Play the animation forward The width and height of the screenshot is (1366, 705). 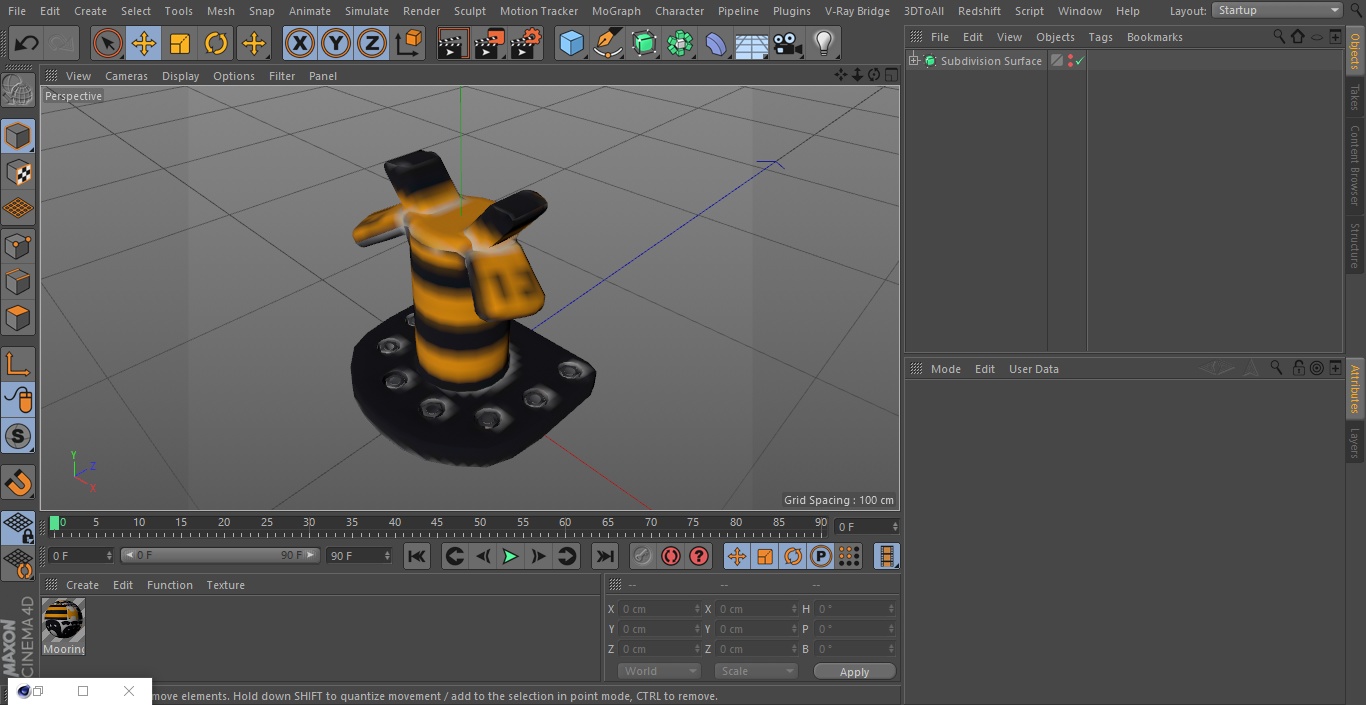(510, 556)
